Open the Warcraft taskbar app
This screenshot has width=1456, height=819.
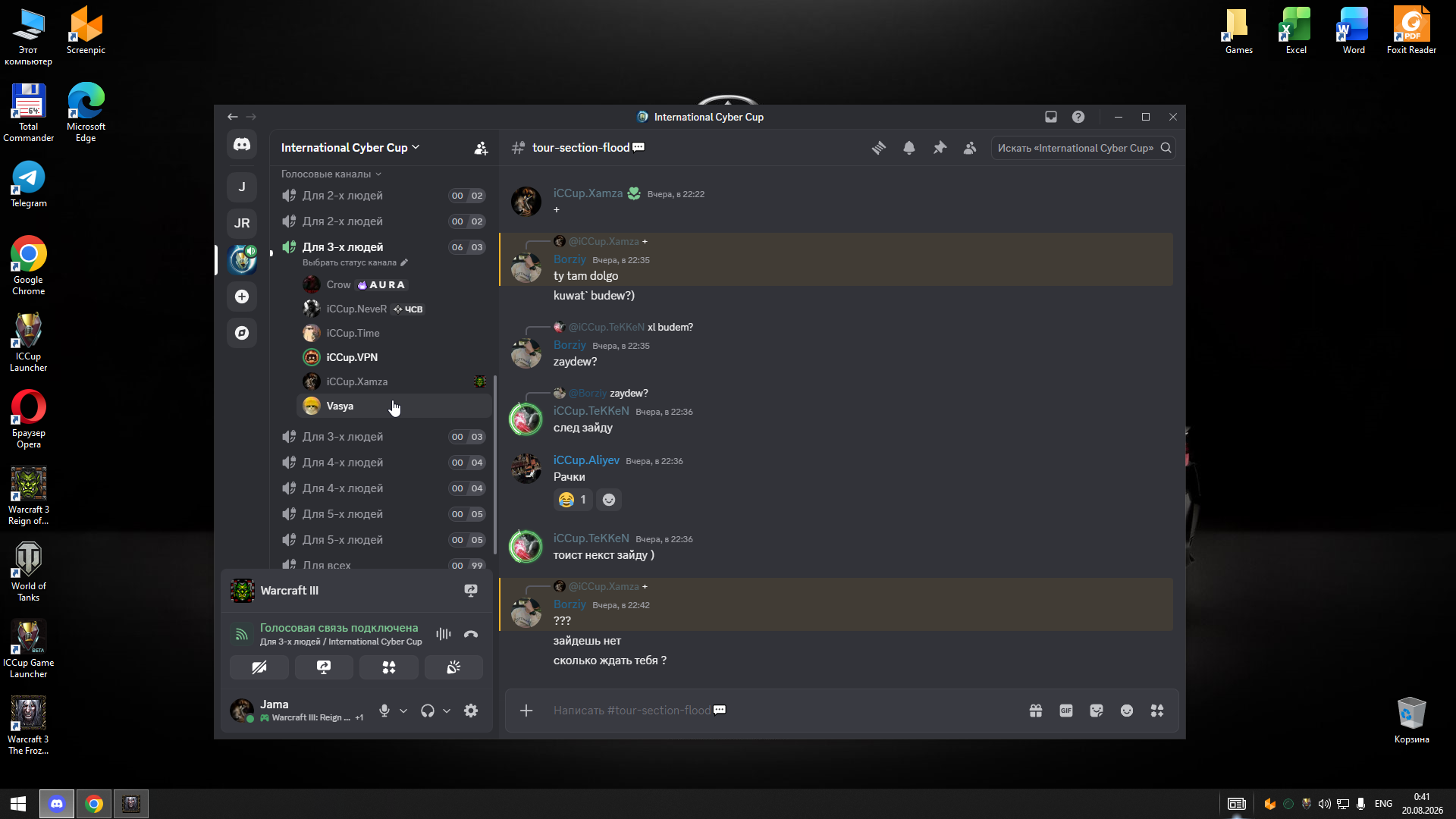pos(131,804)
